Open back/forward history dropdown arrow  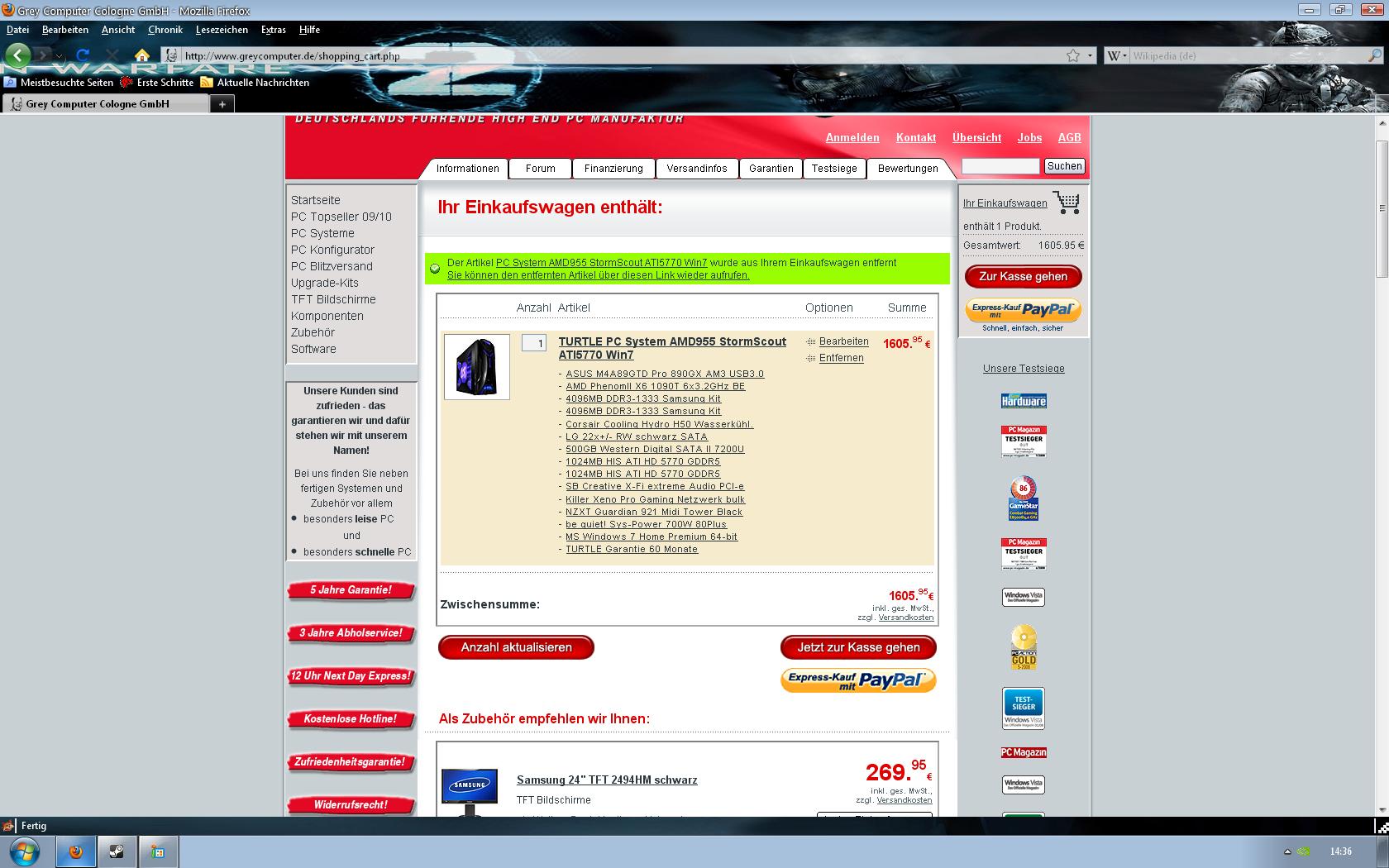point(58,56)
